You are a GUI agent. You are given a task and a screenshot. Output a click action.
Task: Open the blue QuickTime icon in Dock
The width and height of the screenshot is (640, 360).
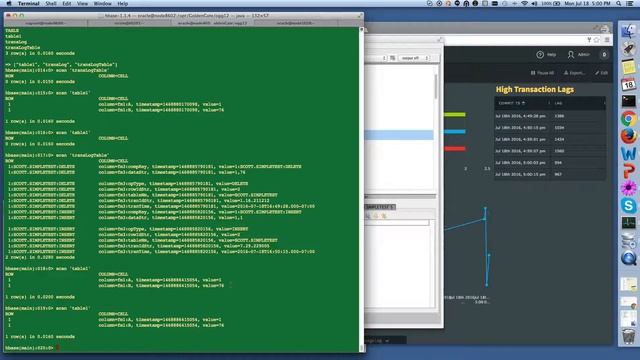(x=629, y=258)
